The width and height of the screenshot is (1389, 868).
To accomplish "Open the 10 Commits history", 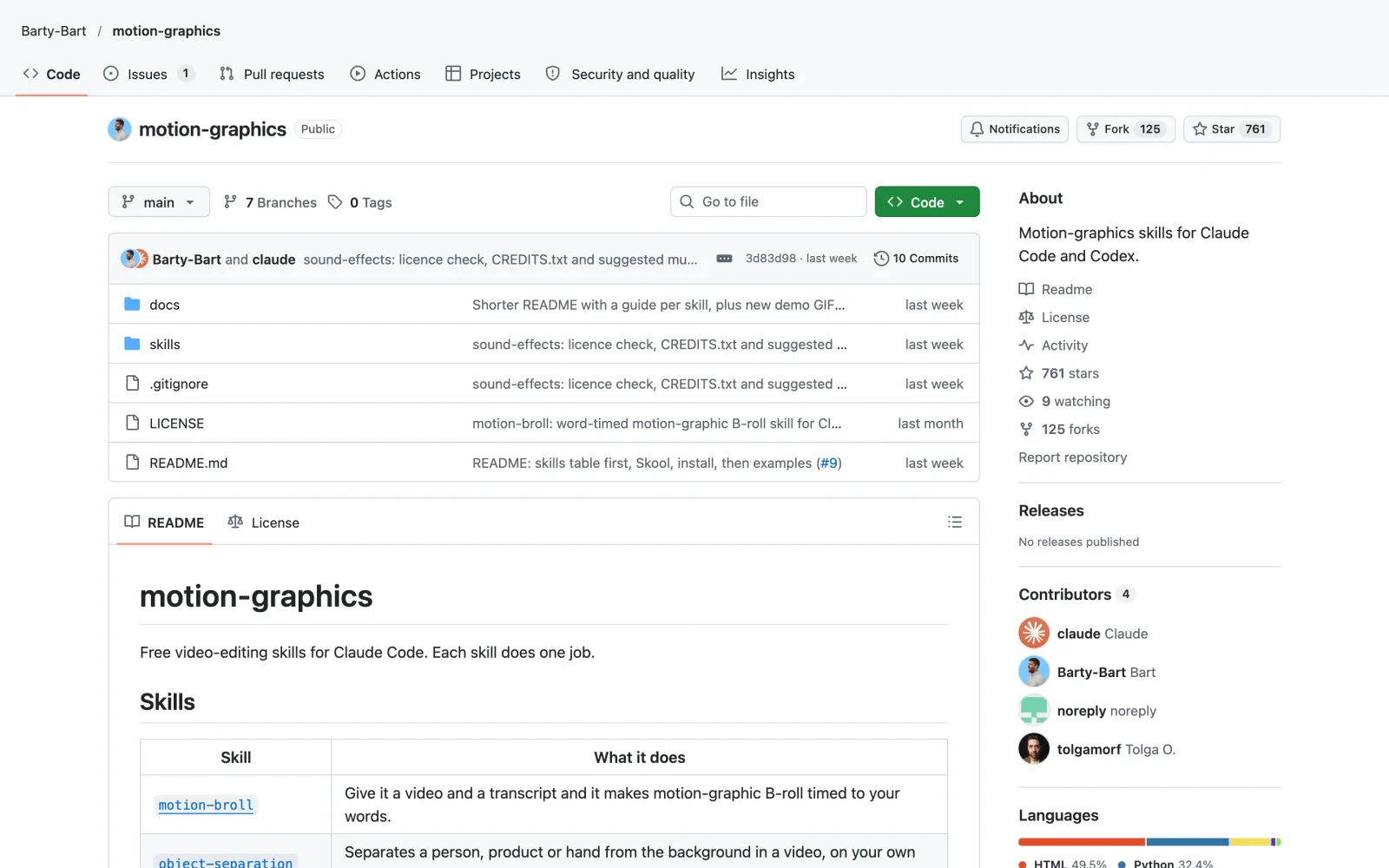I will click(916, 259).
